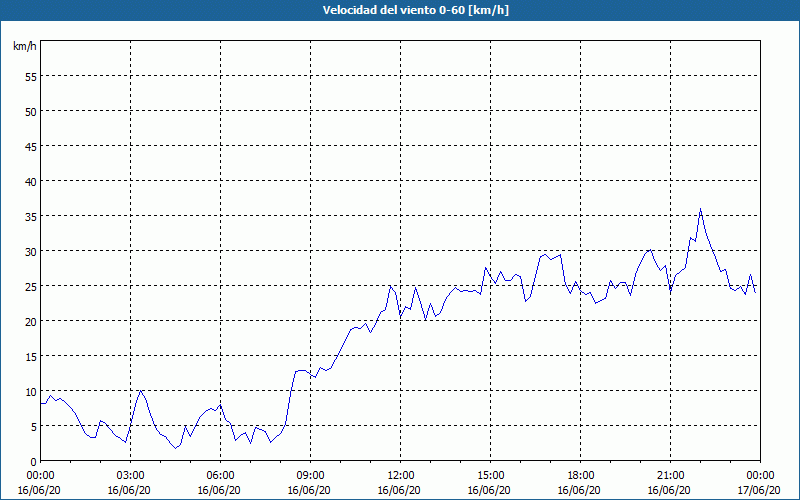Click the "00:00" time label above 17/06/20

[x=760, y=476]
